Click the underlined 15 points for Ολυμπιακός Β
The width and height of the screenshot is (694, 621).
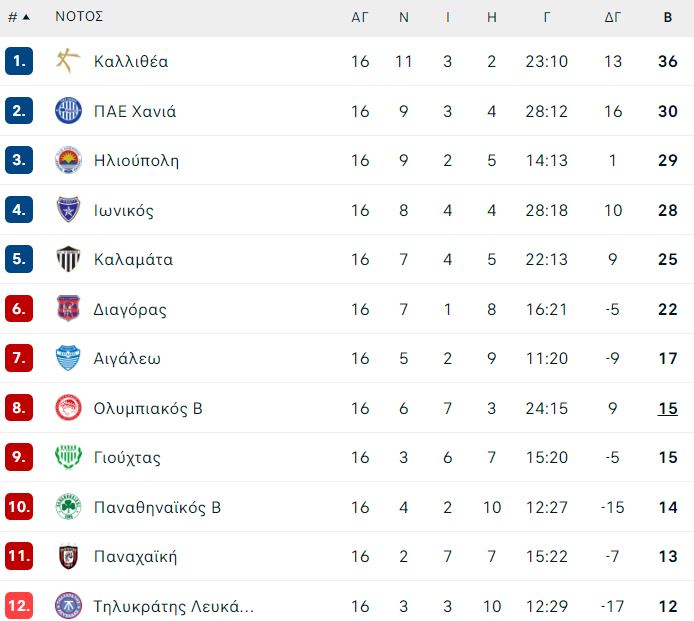(x=667, y=408)
